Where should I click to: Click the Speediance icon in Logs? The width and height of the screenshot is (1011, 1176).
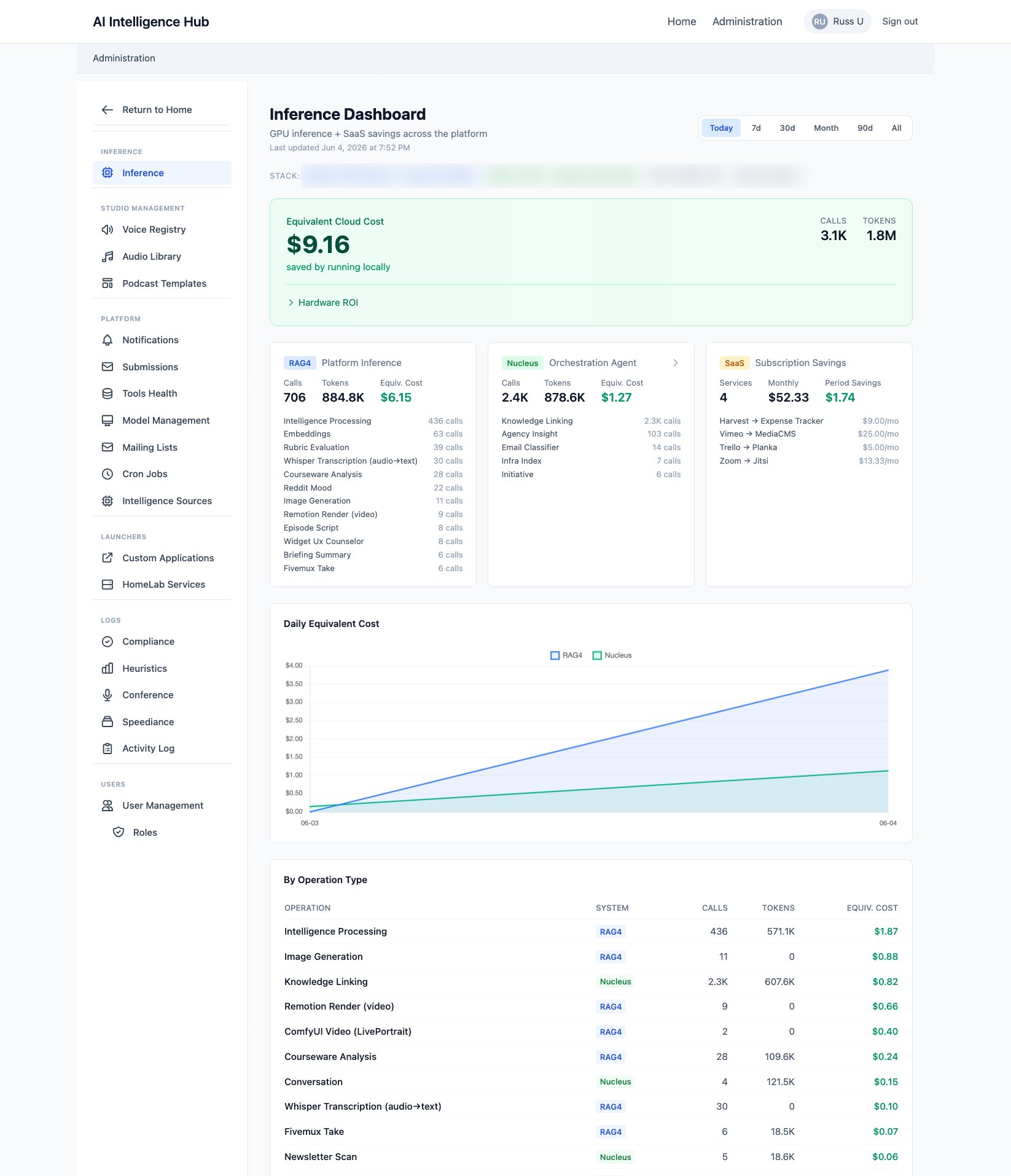[107, 722]
